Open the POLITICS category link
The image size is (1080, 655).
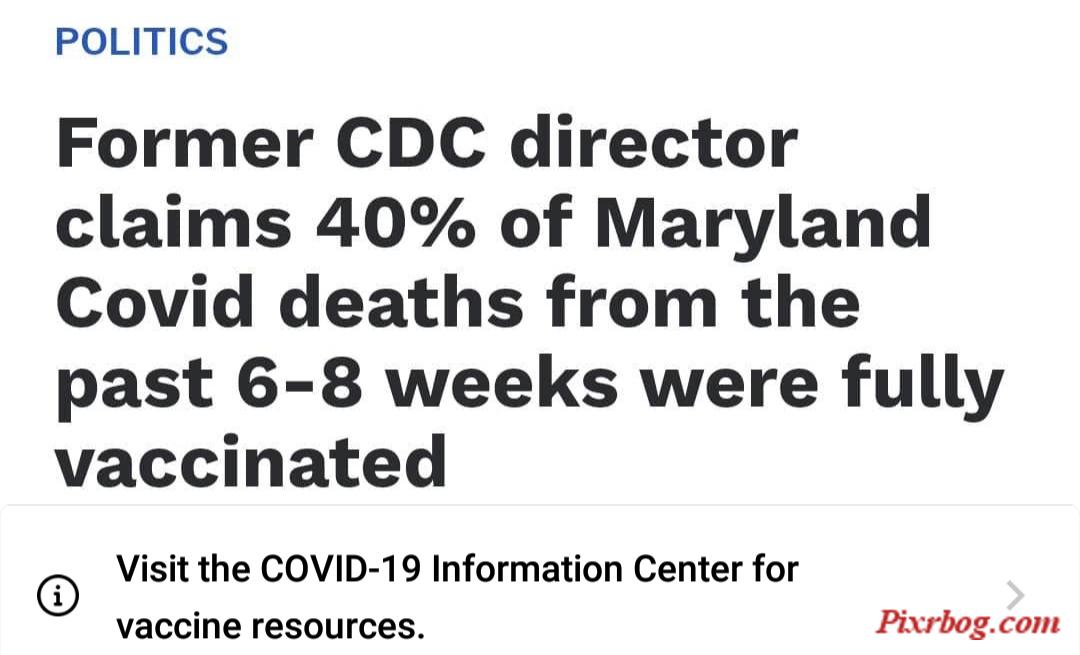point(141,41)
